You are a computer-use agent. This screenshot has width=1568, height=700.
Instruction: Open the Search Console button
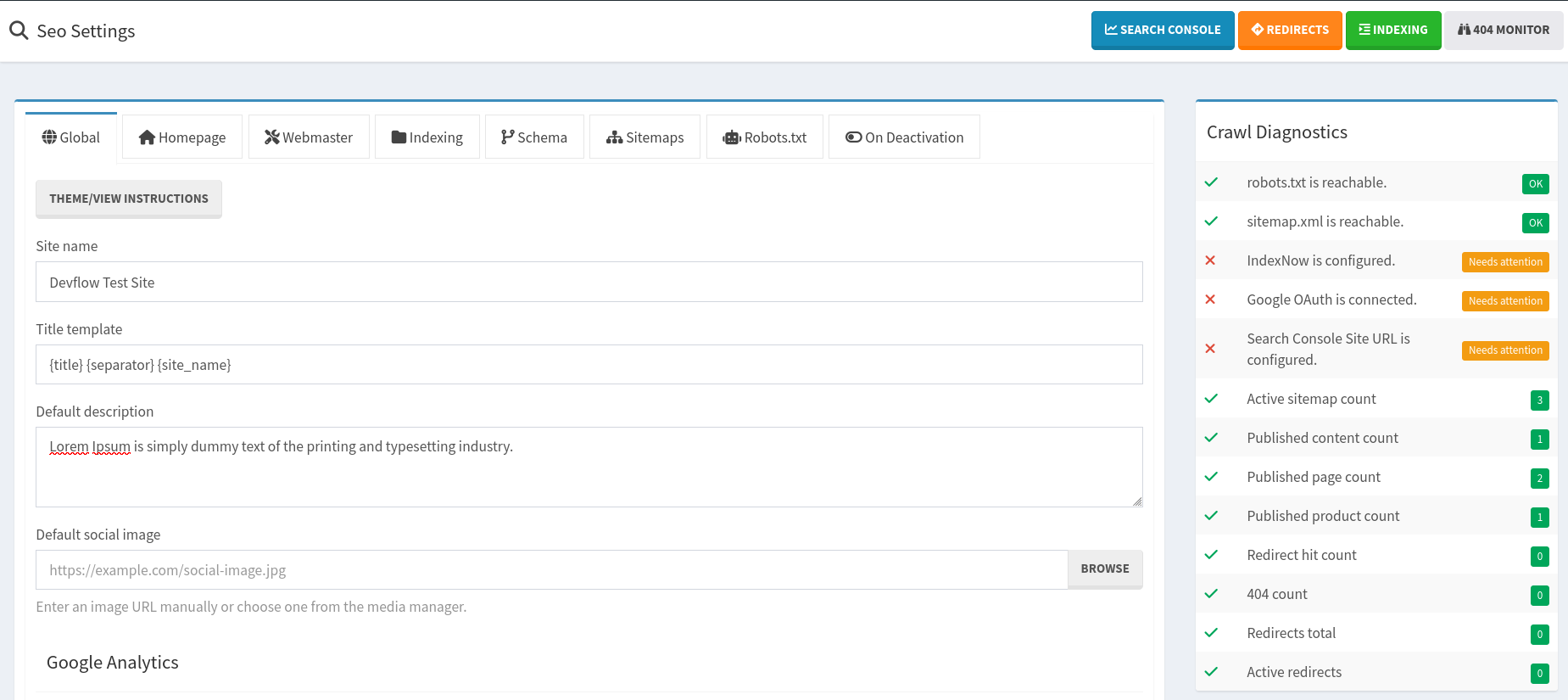[x=1163, y=30]
